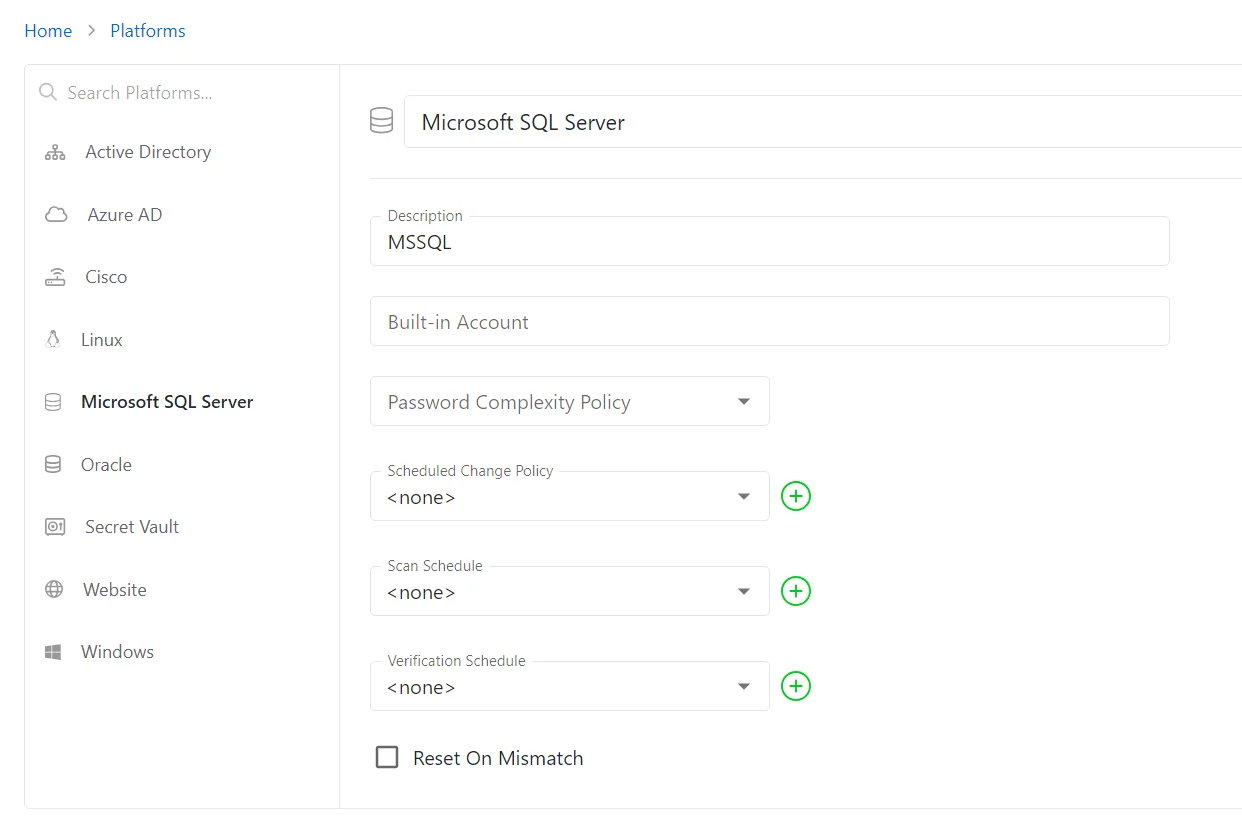Screen dimensions: 1242x826
Task: Open the Password Complexity Policy dropdown
Action: (x=570, y=401)
